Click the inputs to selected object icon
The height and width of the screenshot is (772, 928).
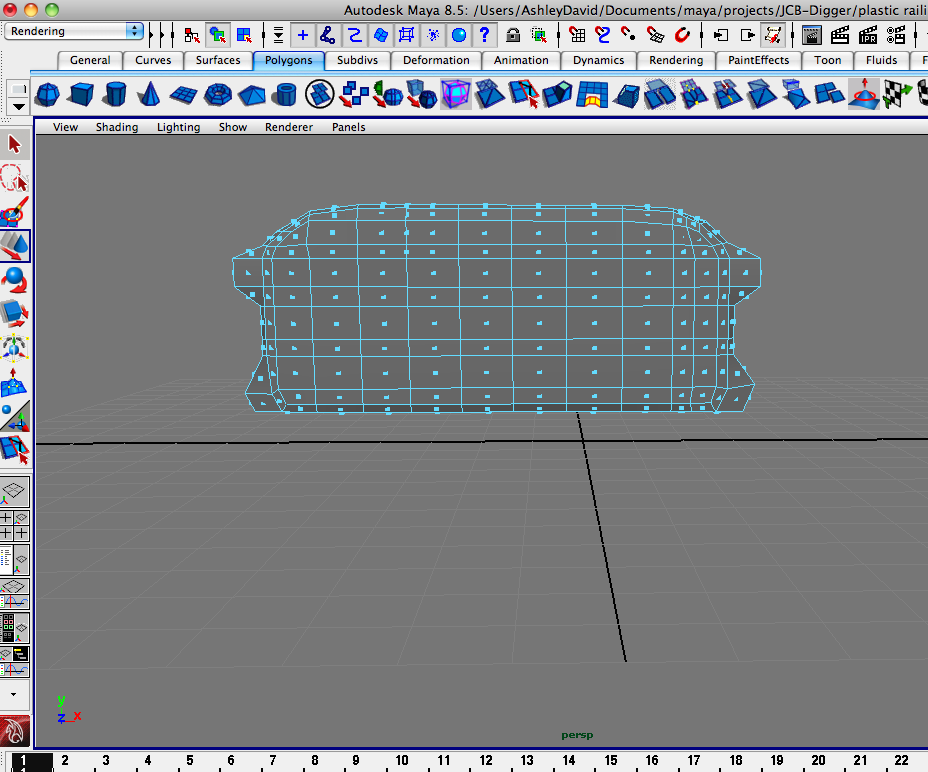pyautogui.click(x=721, y=36)
